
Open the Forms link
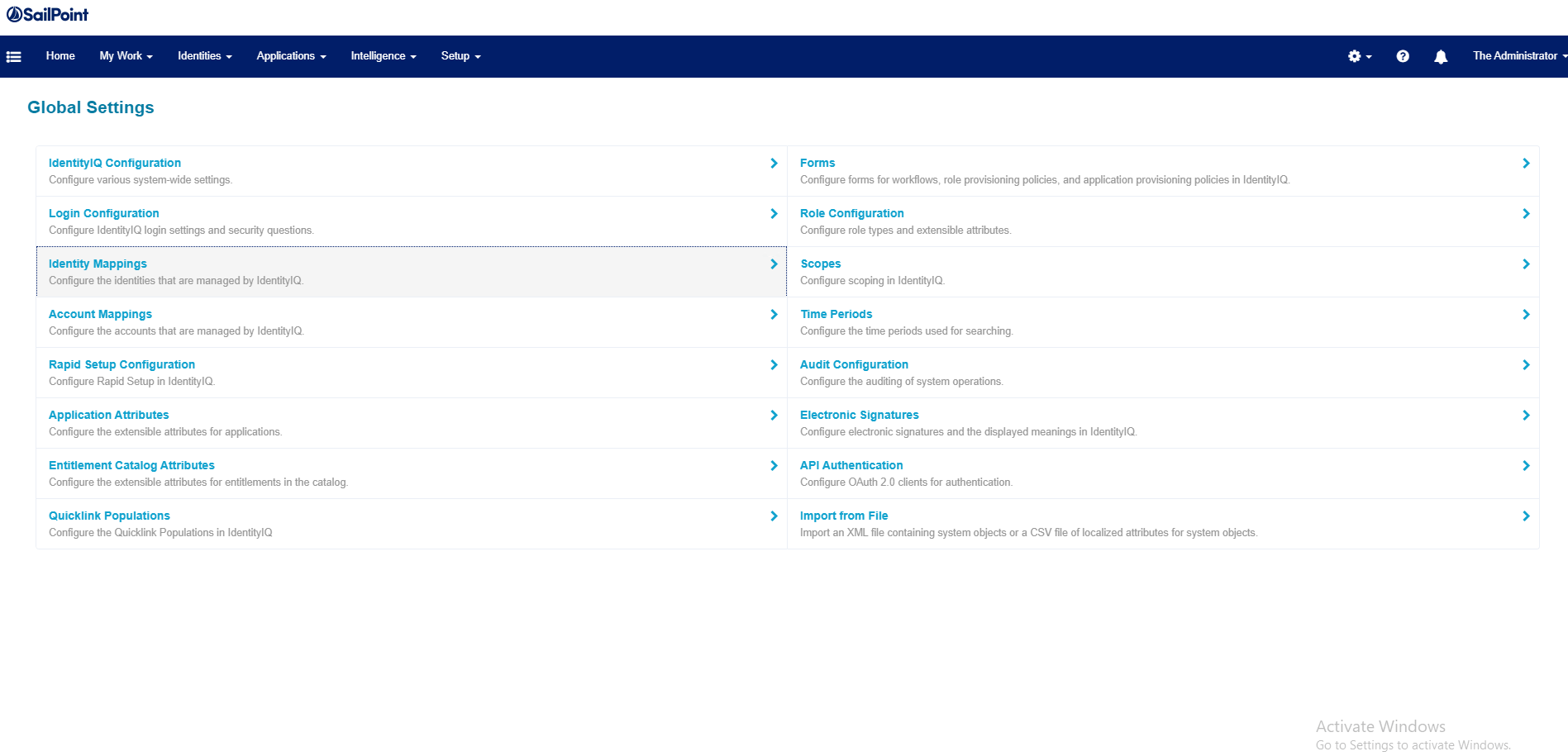pyautogui.click(x=817, y=164)
